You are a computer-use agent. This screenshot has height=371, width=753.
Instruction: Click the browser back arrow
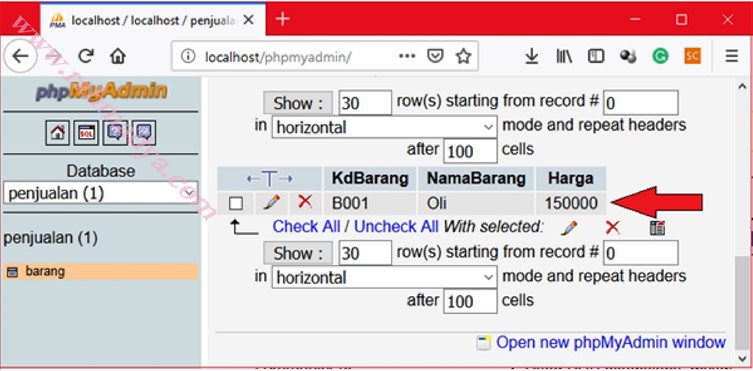[20, 57]
